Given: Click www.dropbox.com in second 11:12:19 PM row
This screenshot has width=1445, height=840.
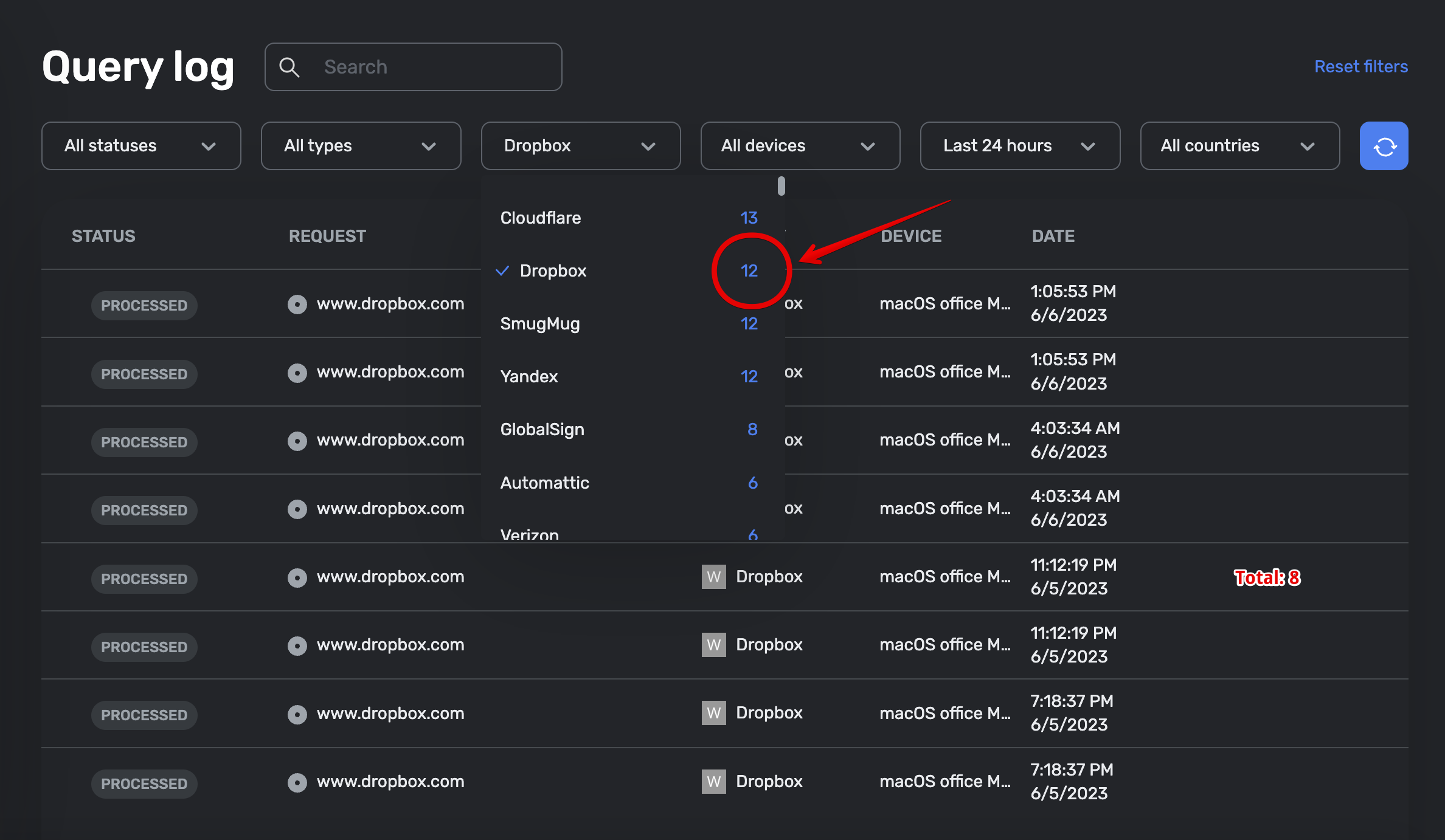Looking at the screenshot, I should [390, 645].
